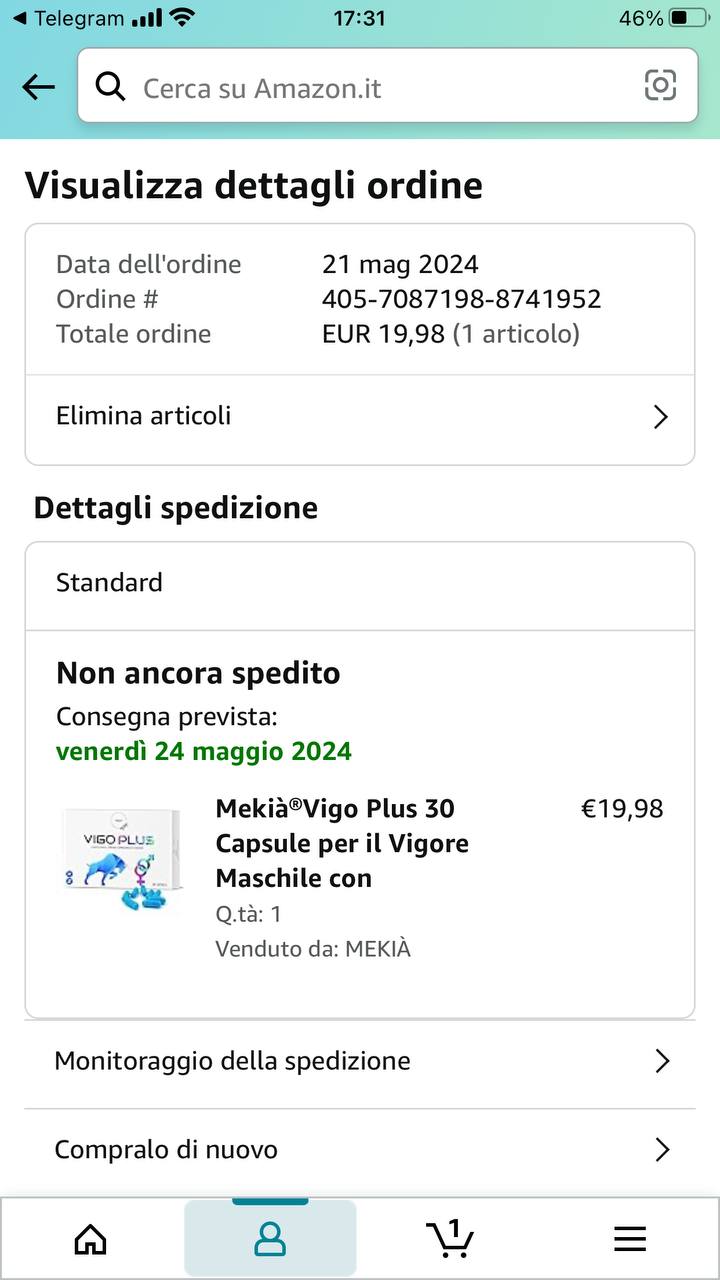Image resolution: width=720 pixels, height=1280 pixels.
Task: Open account profile tab icon
Action: coord(270,1239)
